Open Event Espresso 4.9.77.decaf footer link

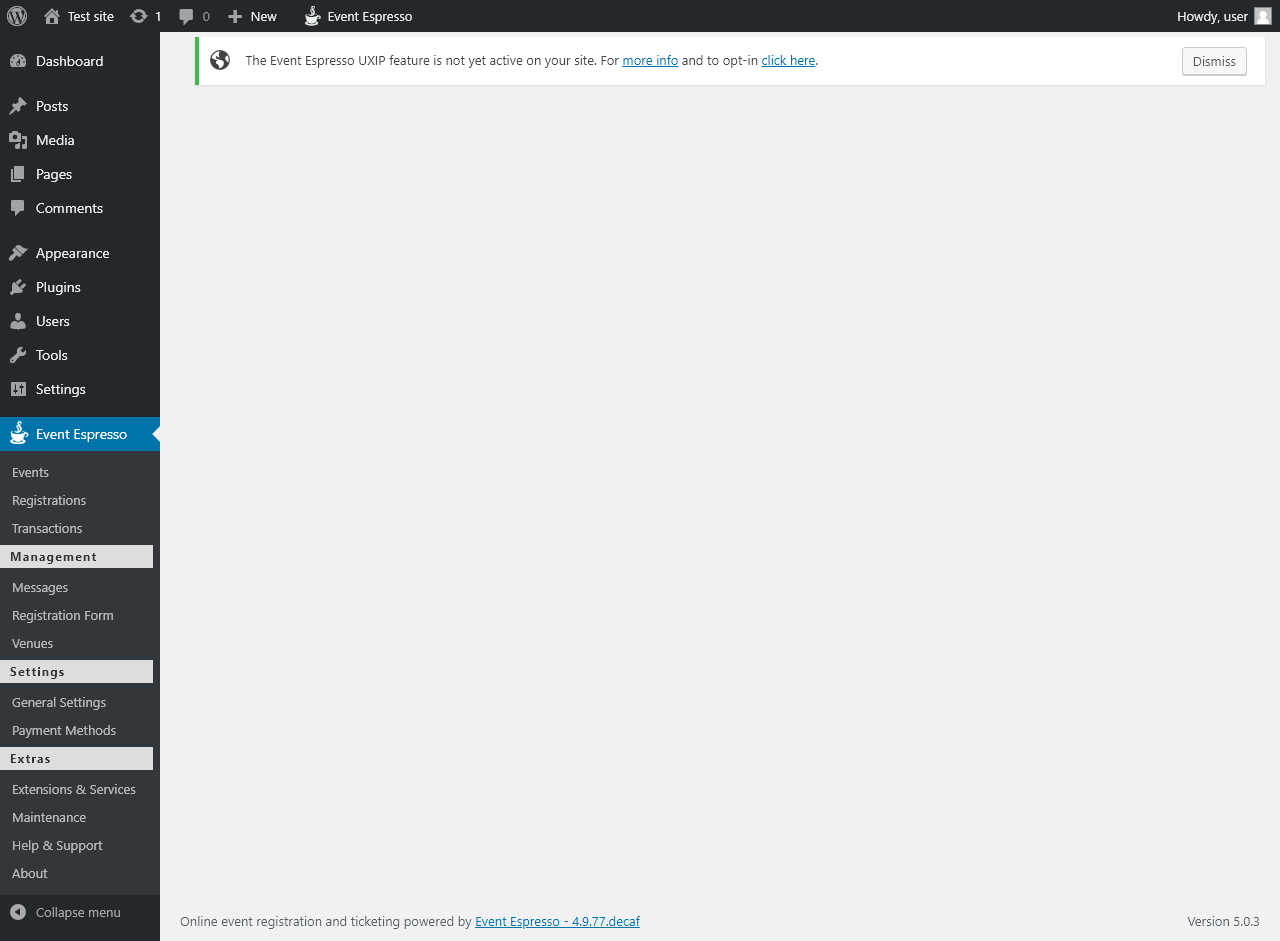click(x=557, y=921)
